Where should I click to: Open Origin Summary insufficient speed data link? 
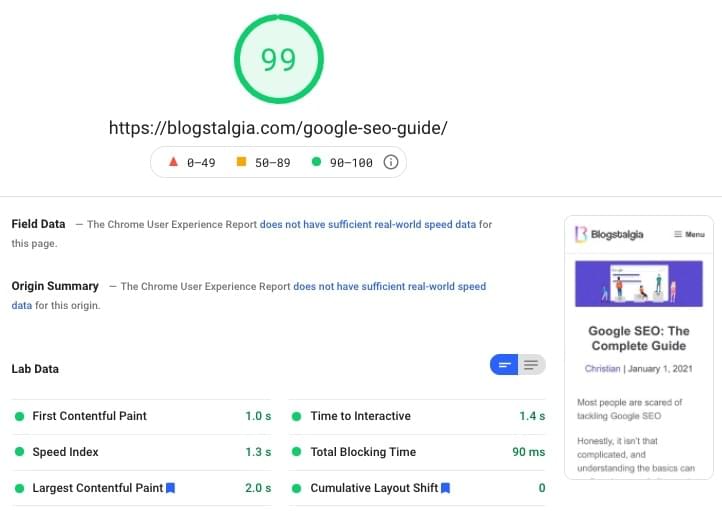pos(389,287)
